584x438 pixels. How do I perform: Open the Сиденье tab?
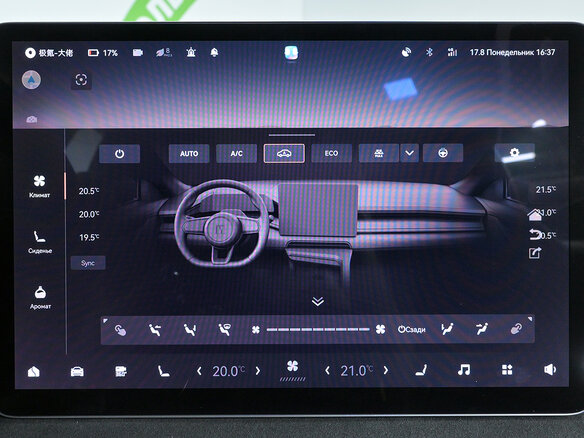pyautogui.click(x=40, y=242)
